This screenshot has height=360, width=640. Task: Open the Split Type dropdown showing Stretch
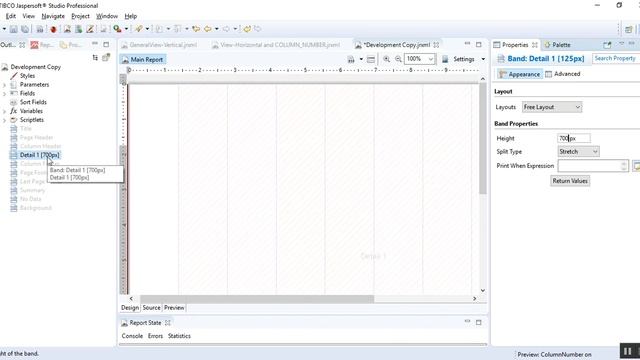[x=578, y=151]
